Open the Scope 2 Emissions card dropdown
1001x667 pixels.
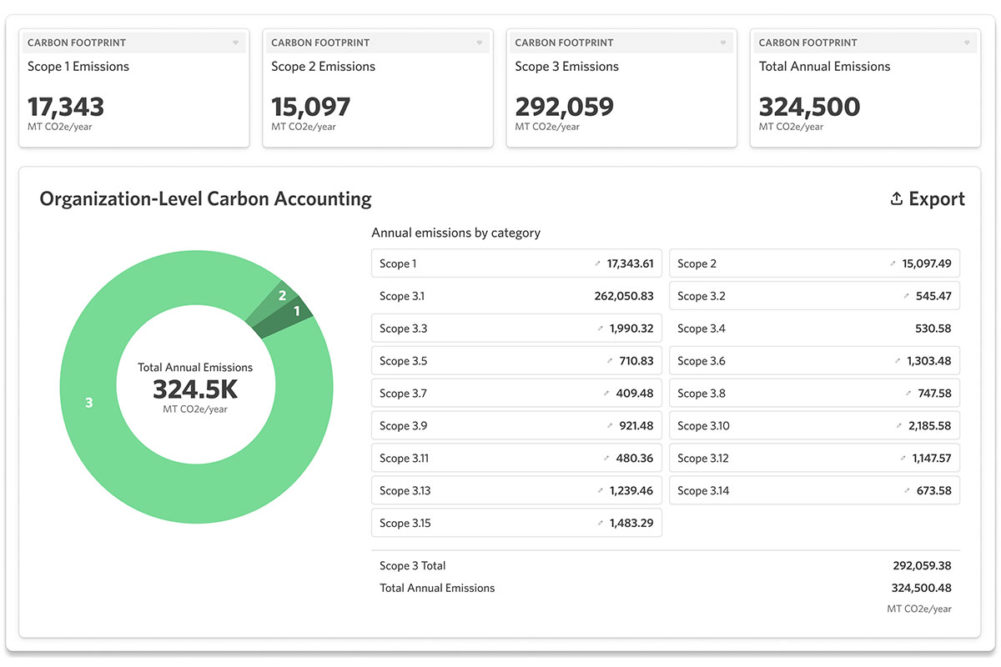point(479,43)
